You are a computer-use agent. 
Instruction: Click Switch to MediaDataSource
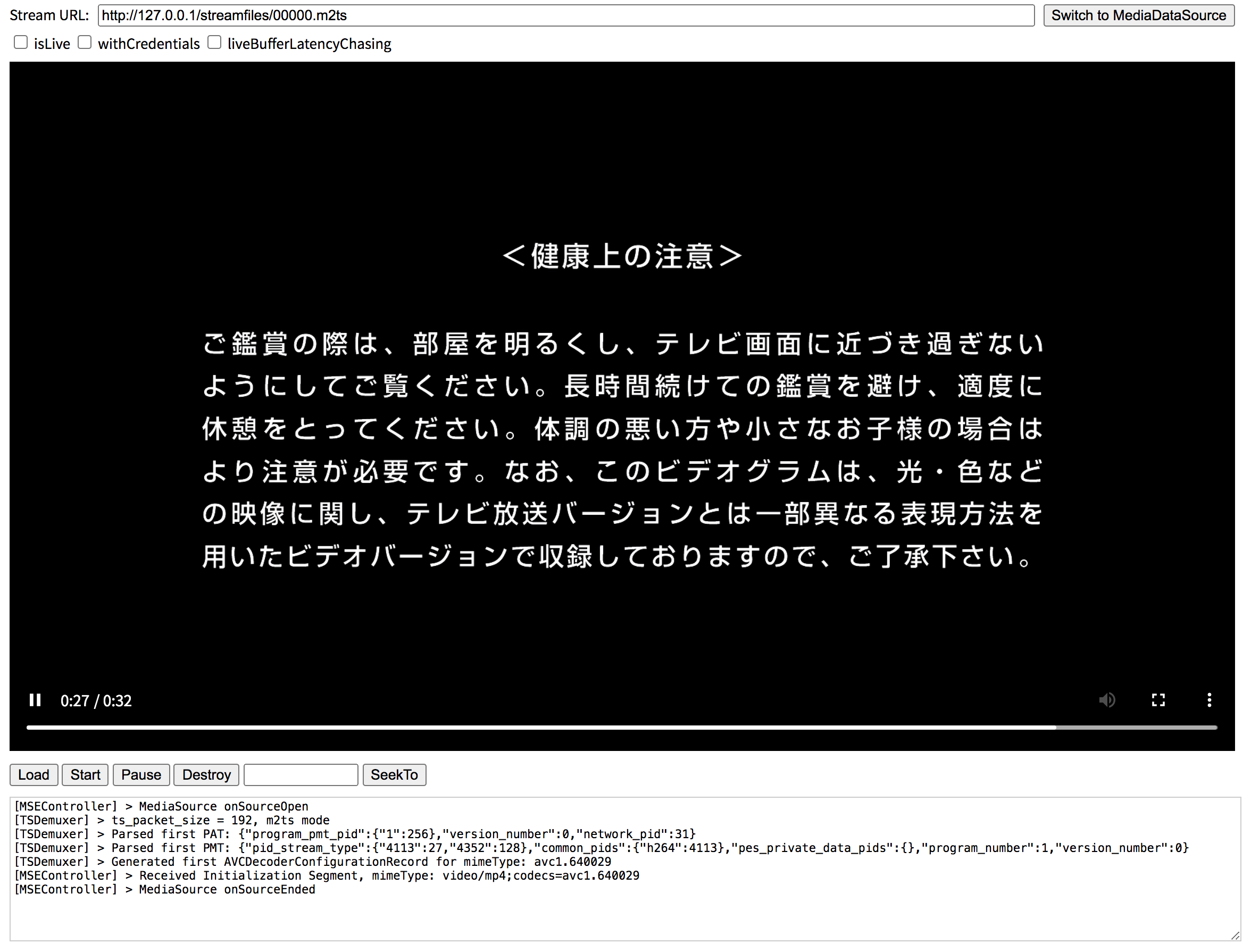click(x=1139, y=15)
